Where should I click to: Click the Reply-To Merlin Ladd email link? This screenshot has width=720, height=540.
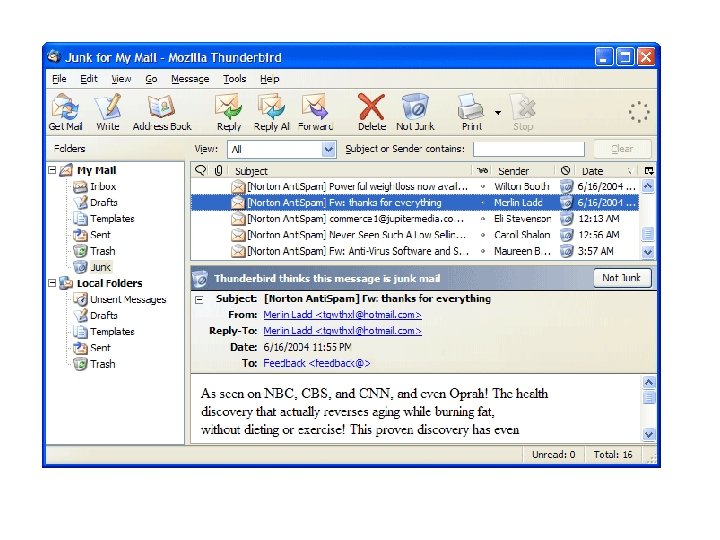point(342,331)
